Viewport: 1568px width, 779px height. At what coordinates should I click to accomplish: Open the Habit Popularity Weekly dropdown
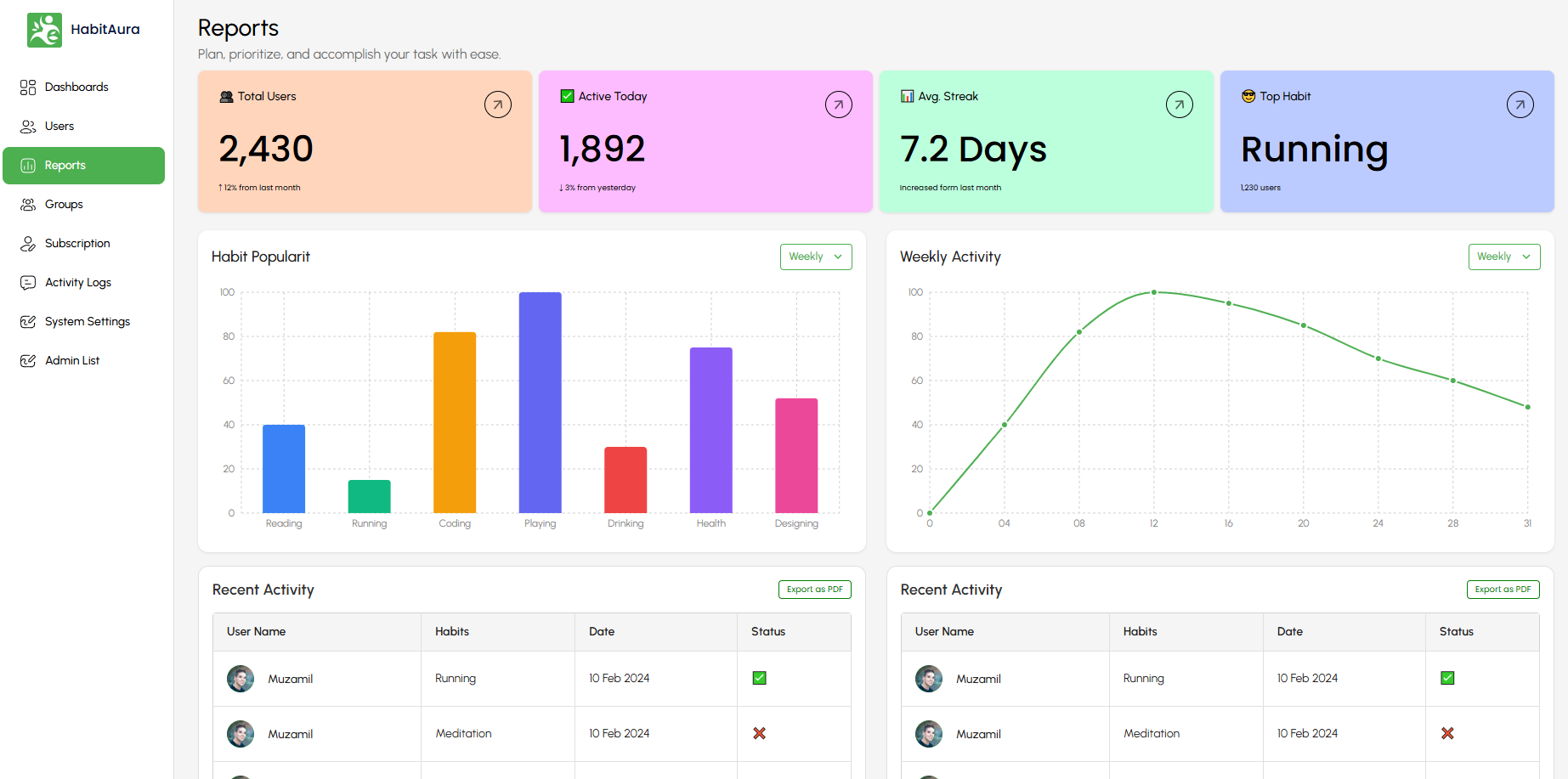(816, 257)
